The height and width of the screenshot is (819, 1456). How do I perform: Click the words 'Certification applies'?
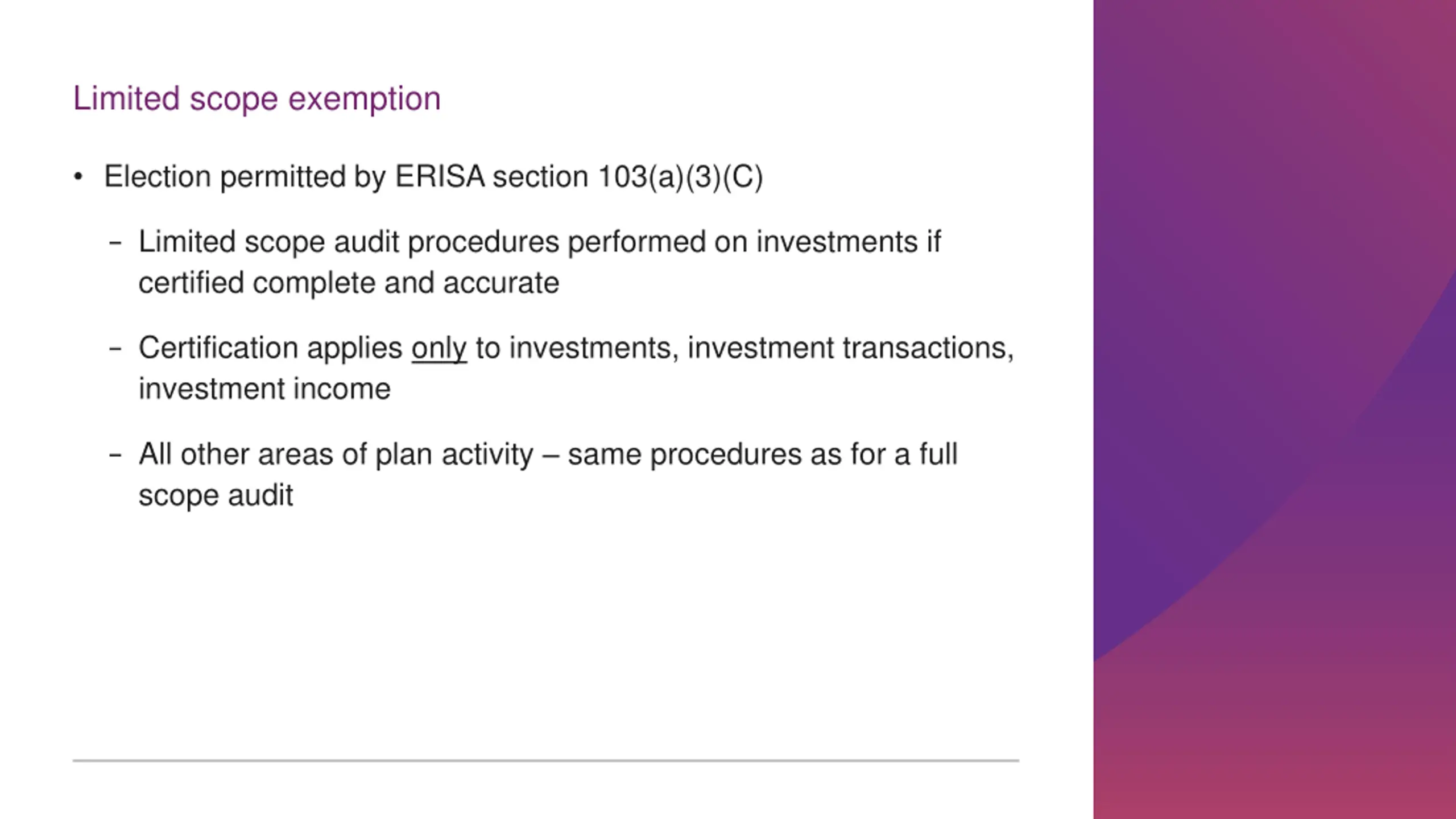click(x=270, y=348)
